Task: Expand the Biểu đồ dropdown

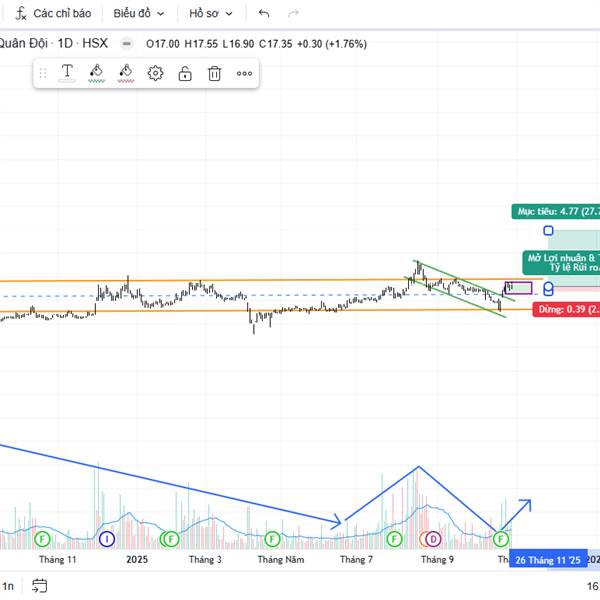Action: pos(138,13)
